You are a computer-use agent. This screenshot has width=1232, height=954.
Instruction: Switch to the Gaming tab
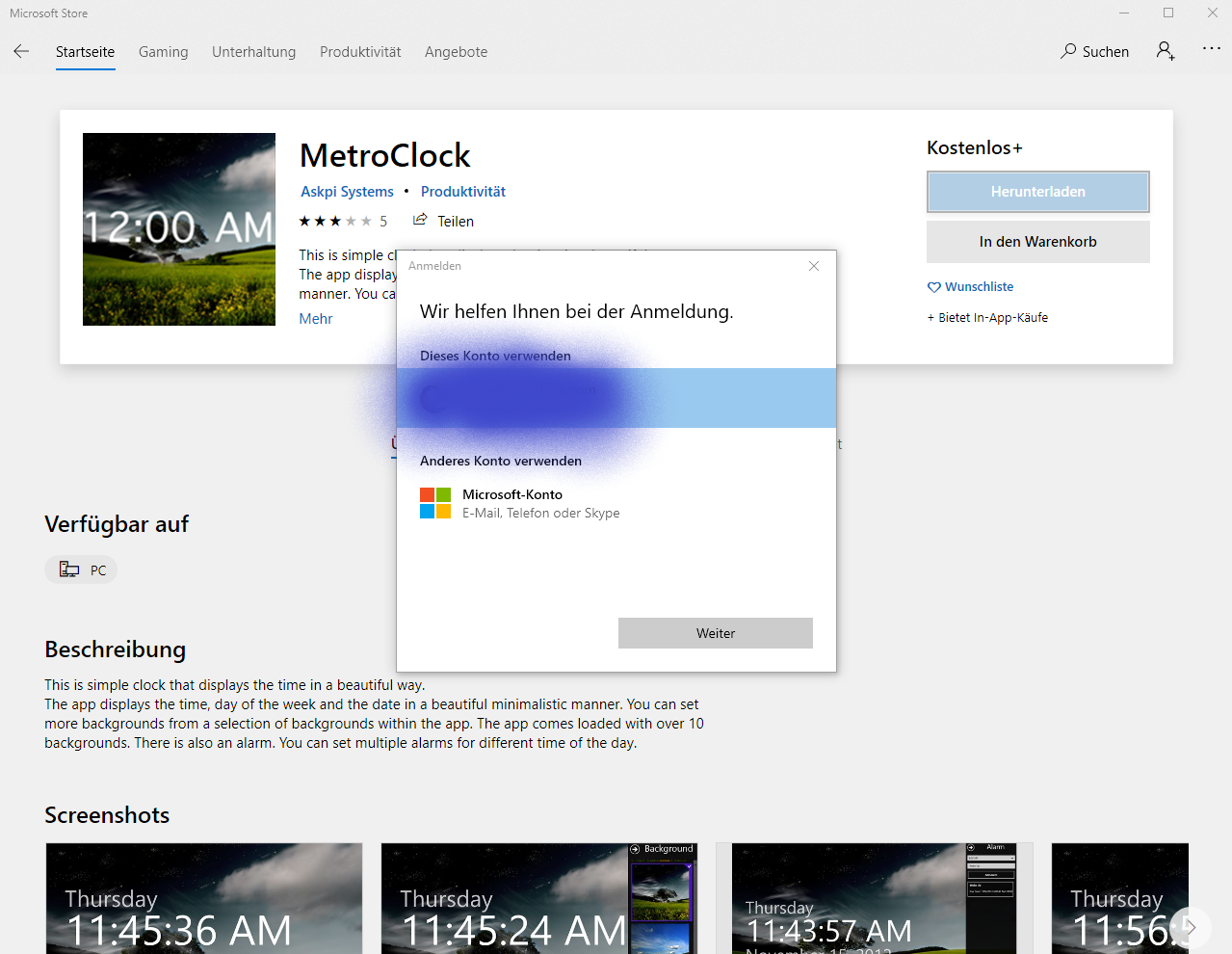[164, 52]
